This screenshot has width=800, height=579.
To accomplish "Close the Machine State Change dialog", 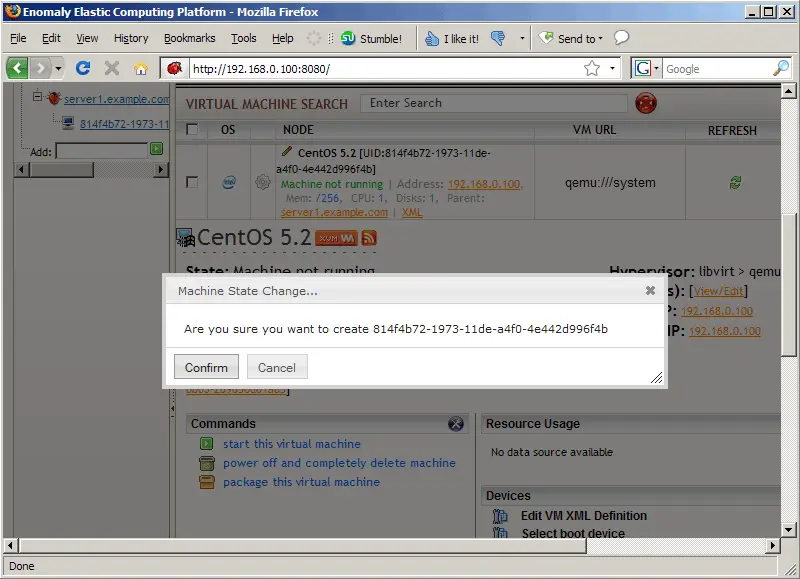I will 650,290.
